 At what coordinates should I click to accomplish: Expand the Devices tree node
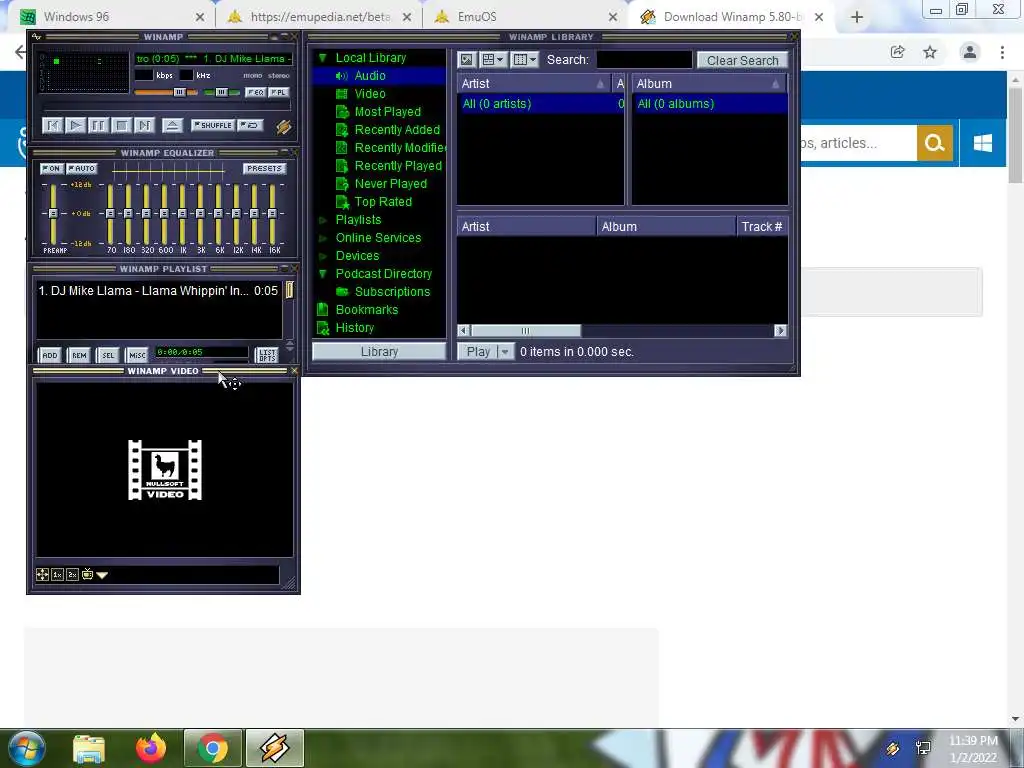323,256
